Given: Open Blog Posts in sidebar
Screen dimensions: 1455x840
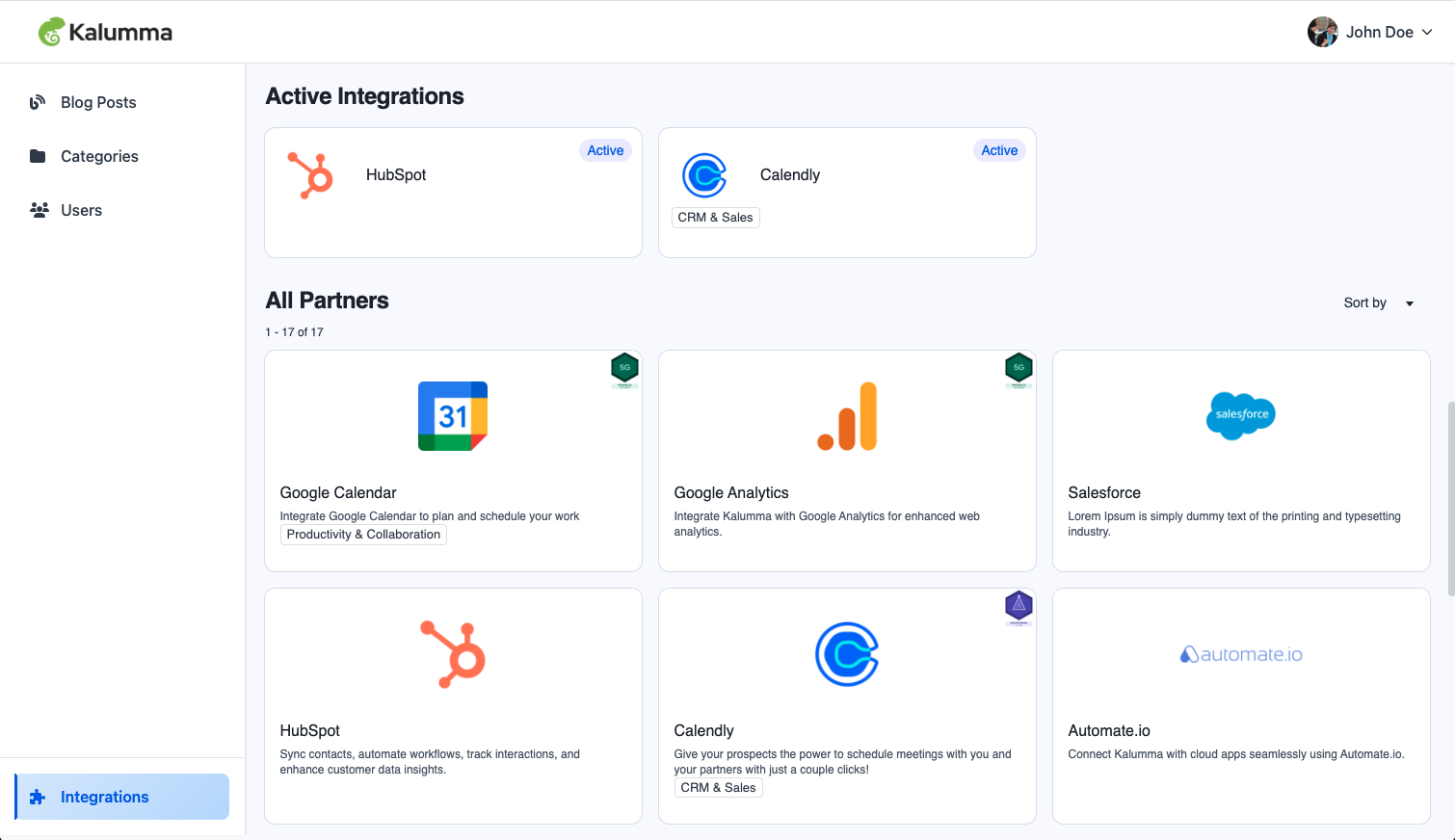Looking at the screenshot, I should click(98, 102).
